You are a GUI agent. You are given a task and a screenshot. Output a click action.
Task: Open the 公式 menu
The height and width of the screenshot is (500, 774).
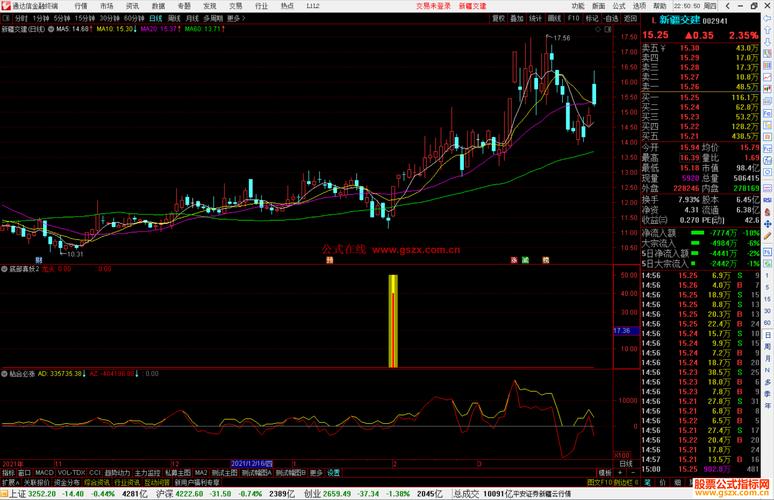(x=619, y=6)
